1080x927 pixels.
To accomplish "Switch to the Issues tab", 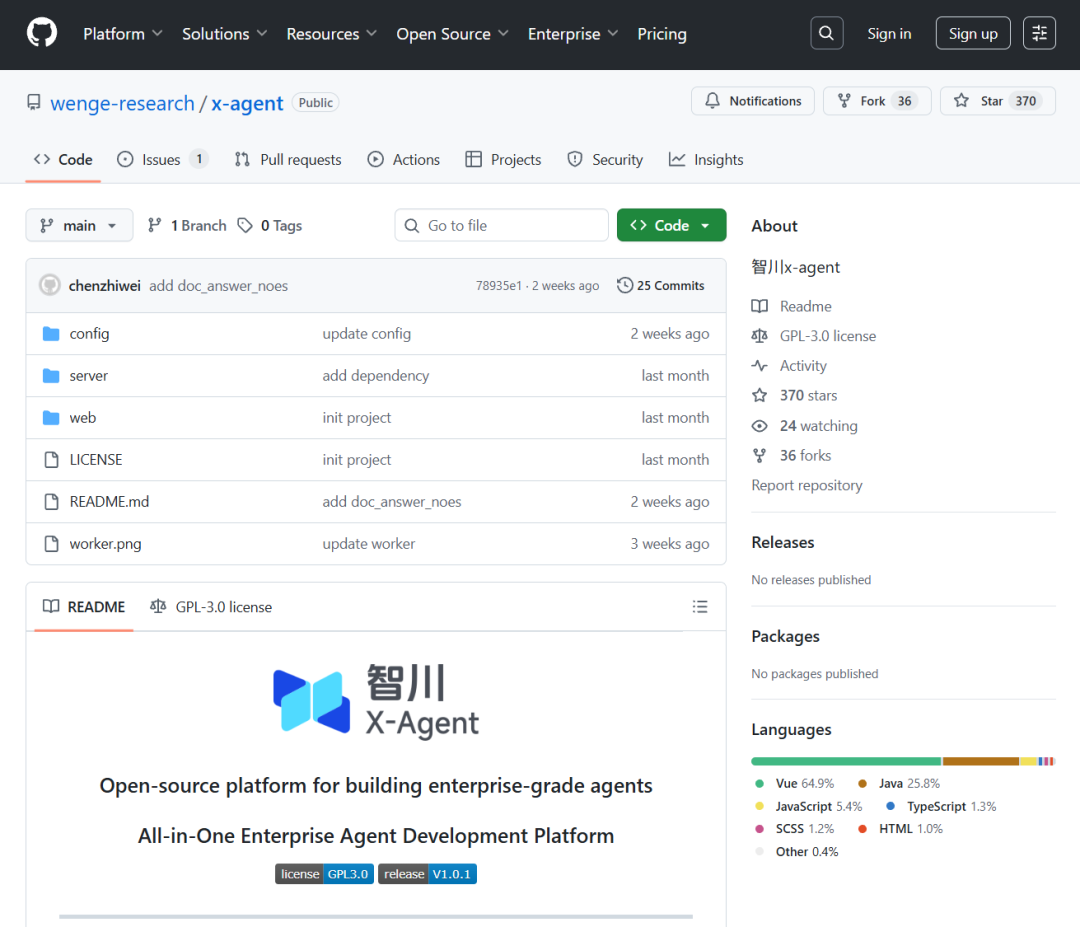I will coord(161,160).
